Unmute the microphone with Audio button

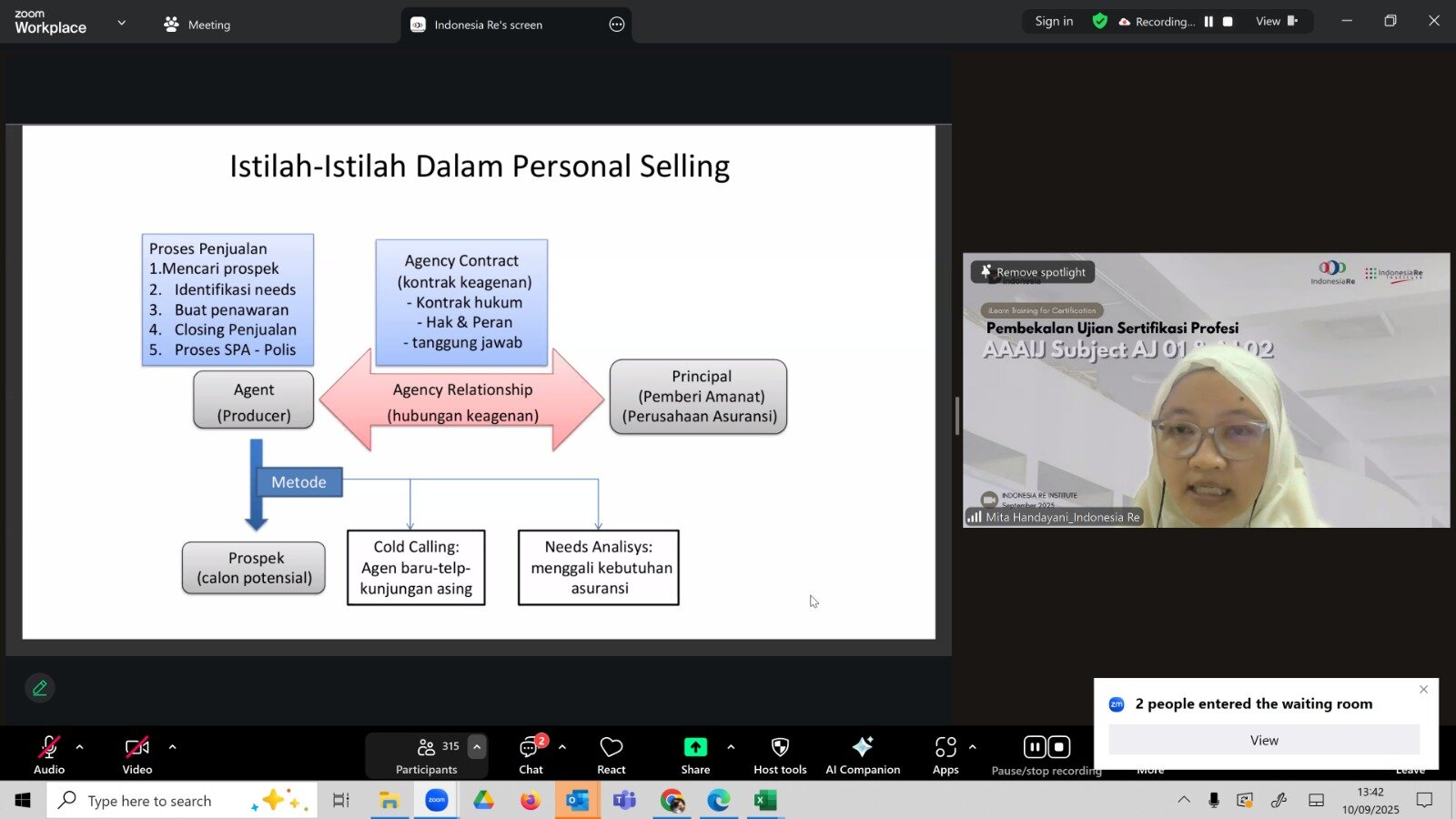click(49, 754)
